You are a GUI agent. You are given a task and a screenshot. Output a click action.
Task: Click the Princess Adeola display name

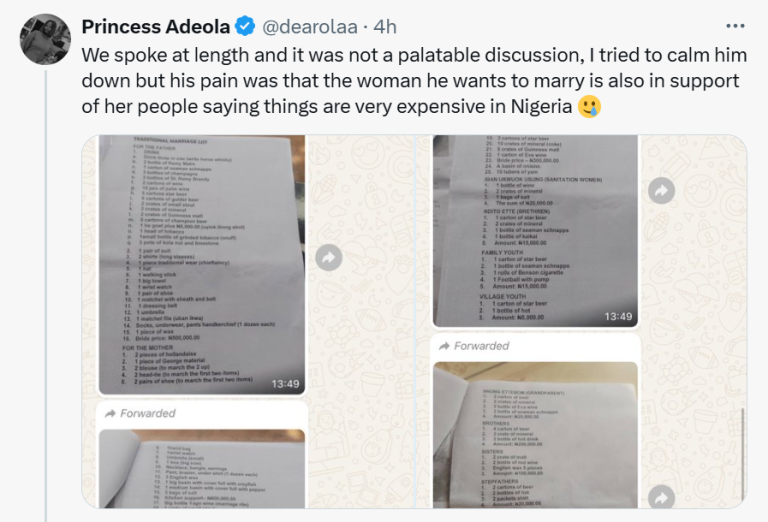click(156, 27)
